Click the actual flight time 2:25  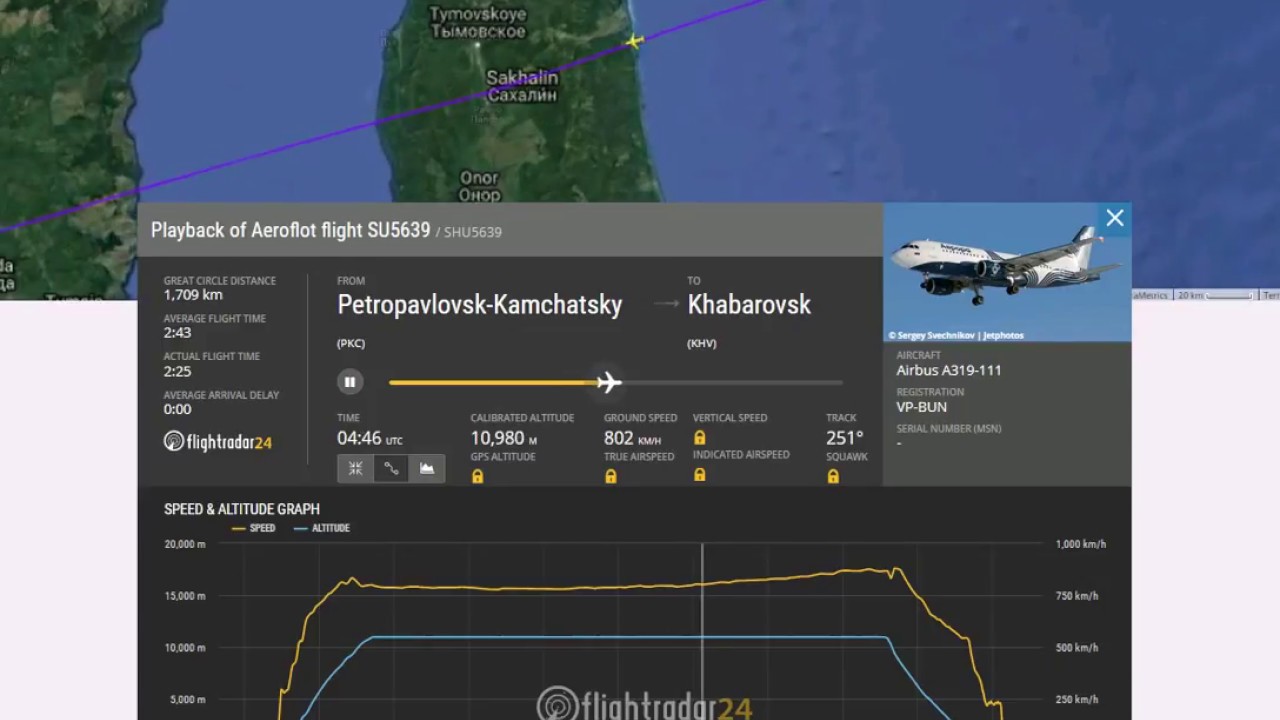point(177,371)
